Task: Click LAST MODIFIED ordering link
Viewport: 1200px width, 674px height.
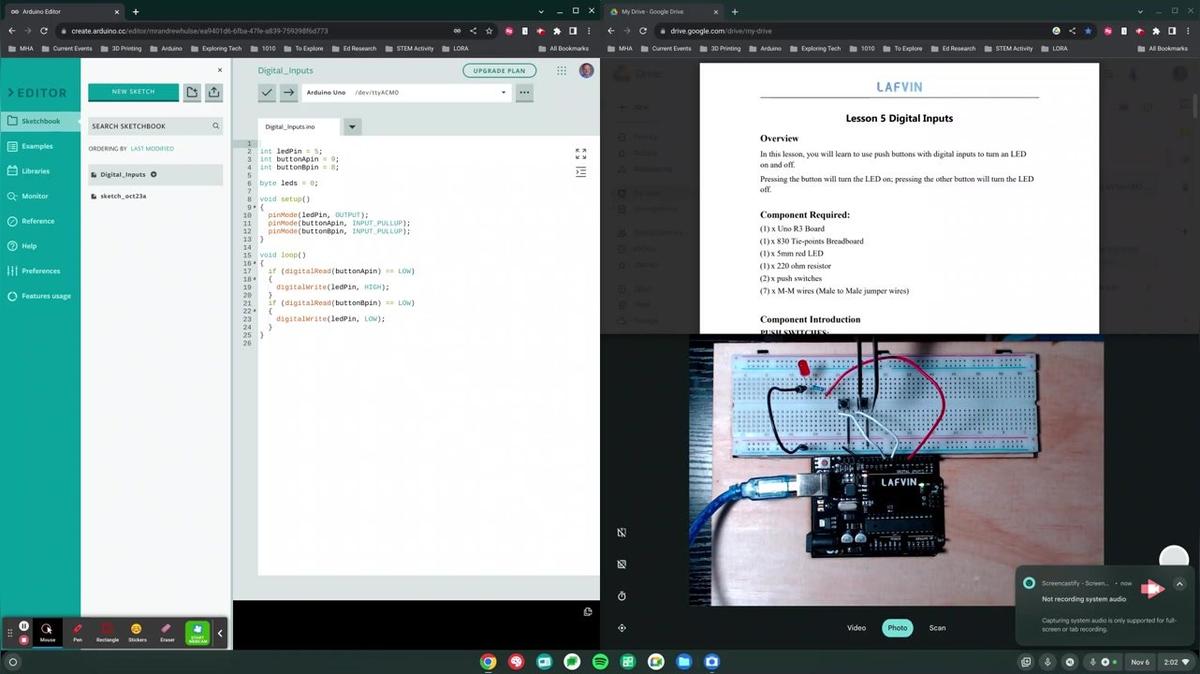Action: pos(152,148)
